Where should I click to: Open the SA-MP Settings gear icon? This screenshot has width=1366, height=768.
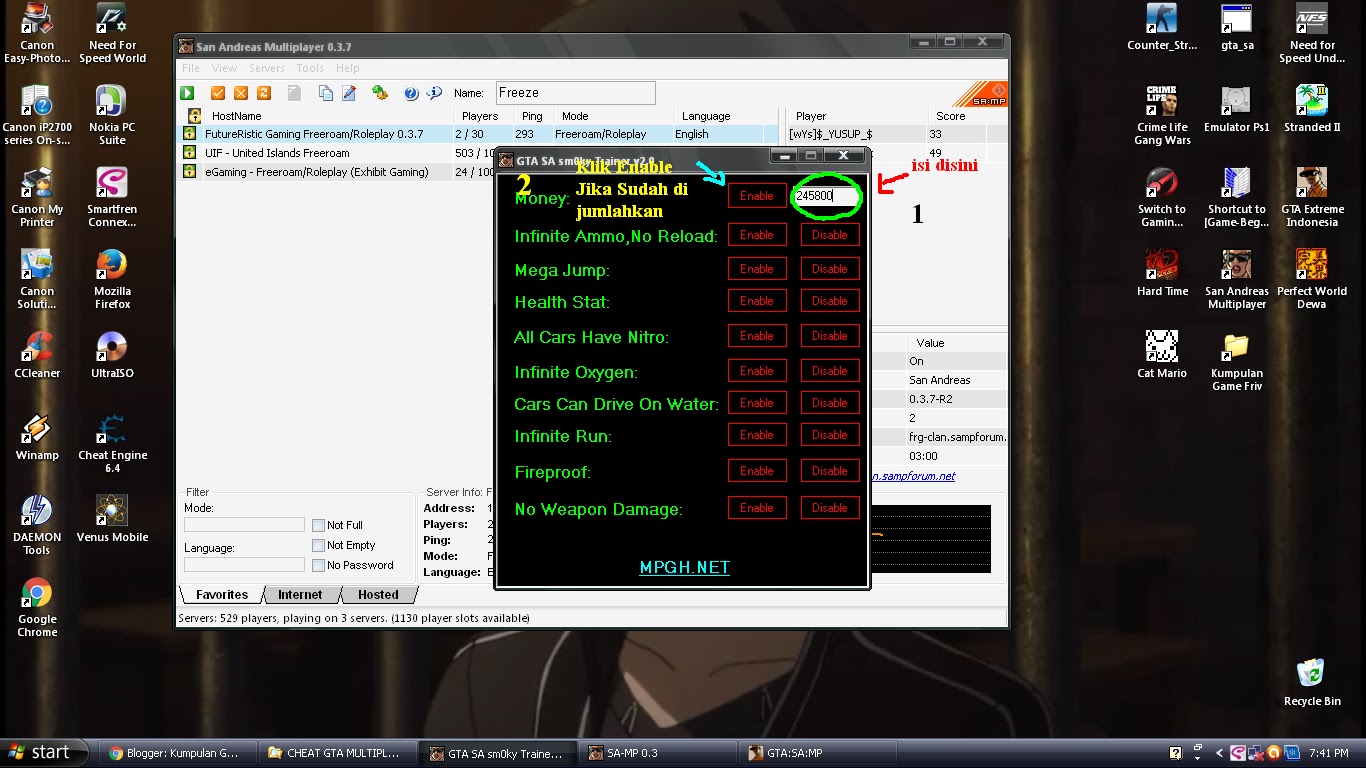click(x=380, y=93)
